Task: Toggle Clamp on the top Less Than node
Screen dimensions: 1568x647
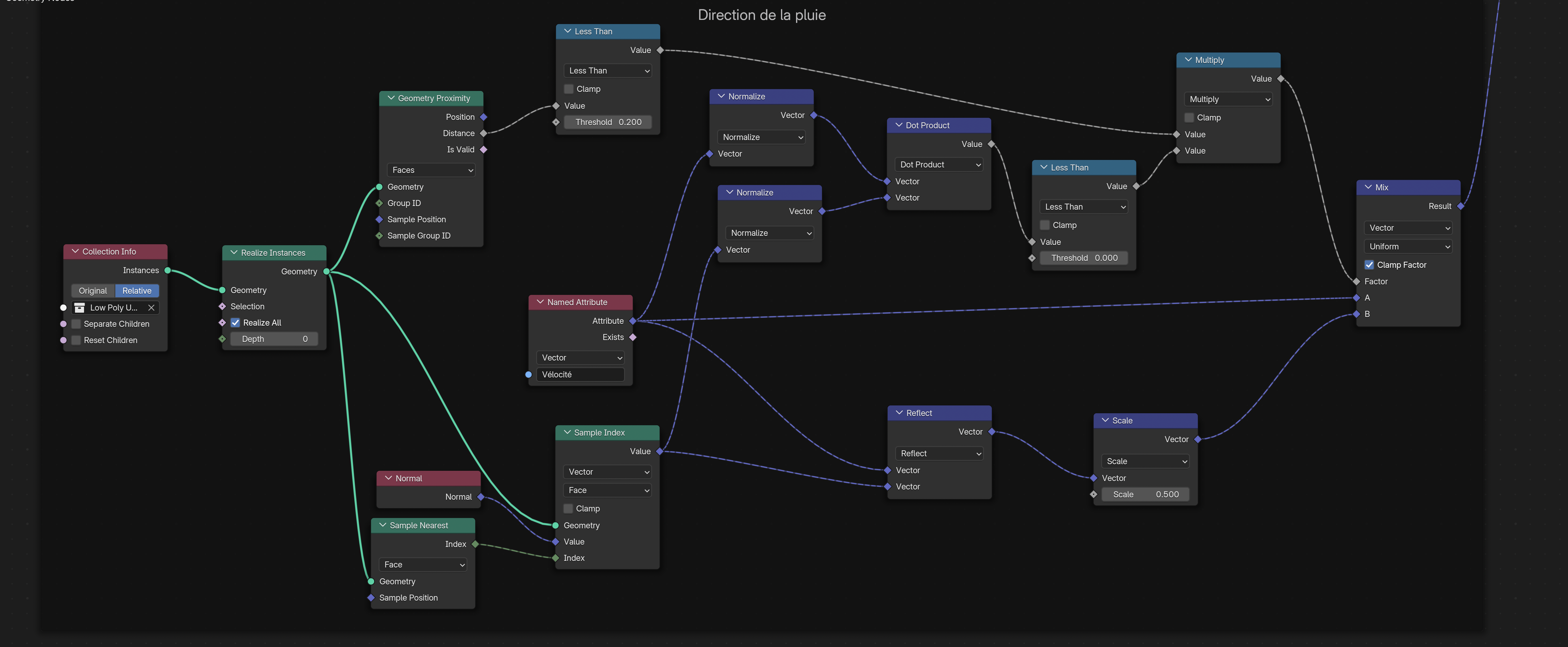Action: click(x=569, y=89)
